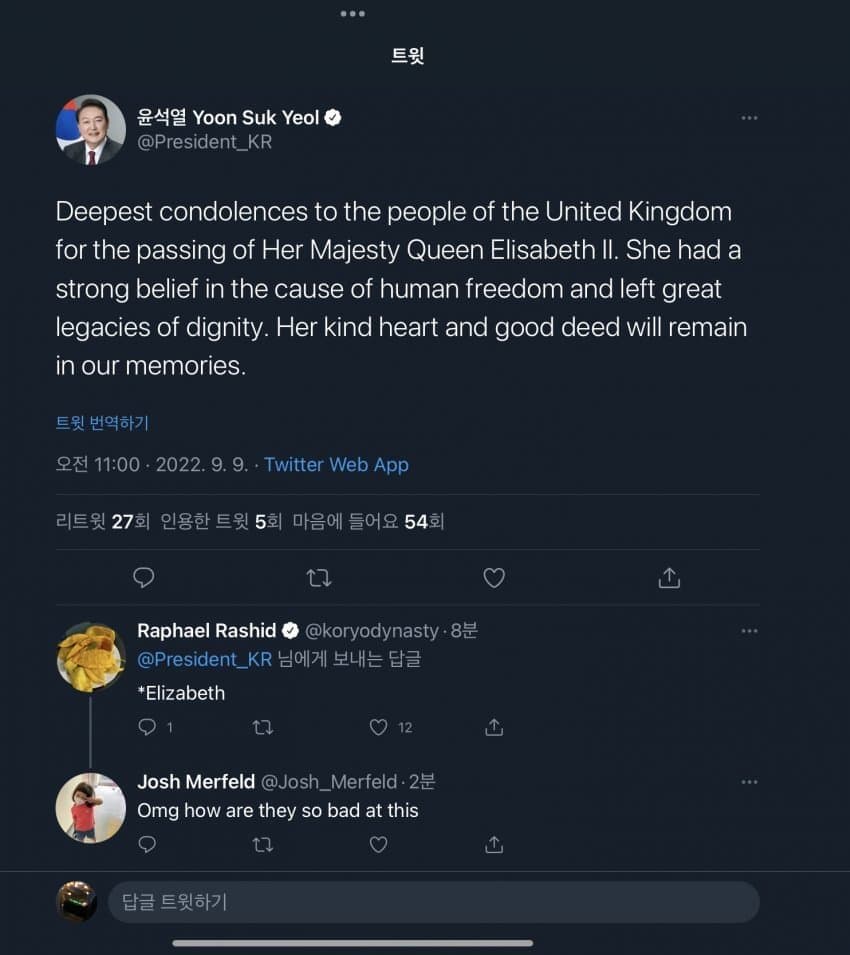Open more options on Josh Merfeld's reply

point(749,782)
